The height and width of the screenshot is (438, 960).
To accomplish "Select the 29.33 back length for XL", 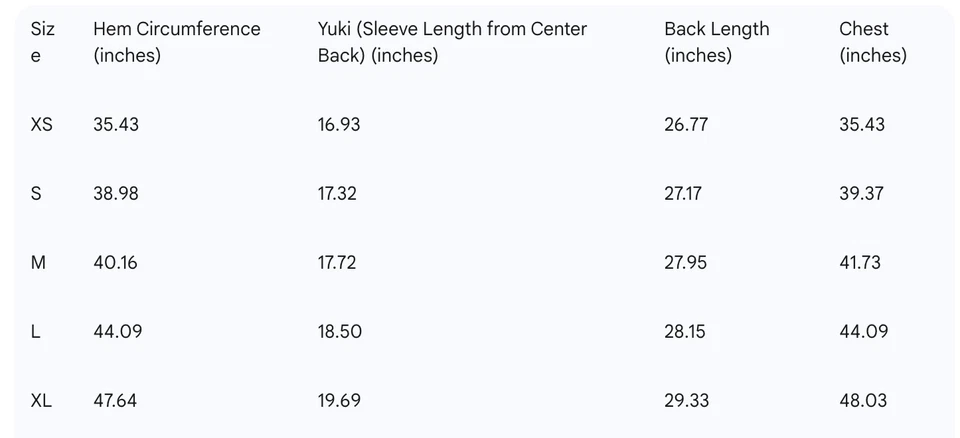I will pos(686,401).
